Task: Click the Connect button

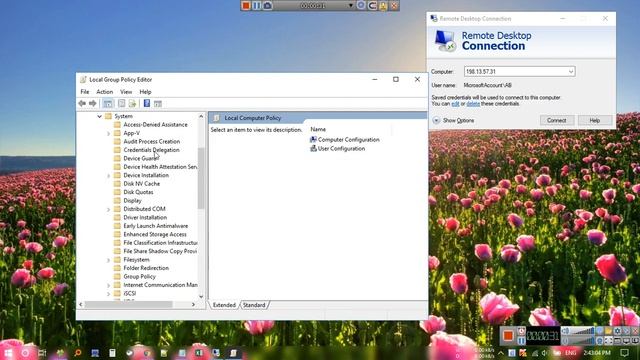Action: 557,120
